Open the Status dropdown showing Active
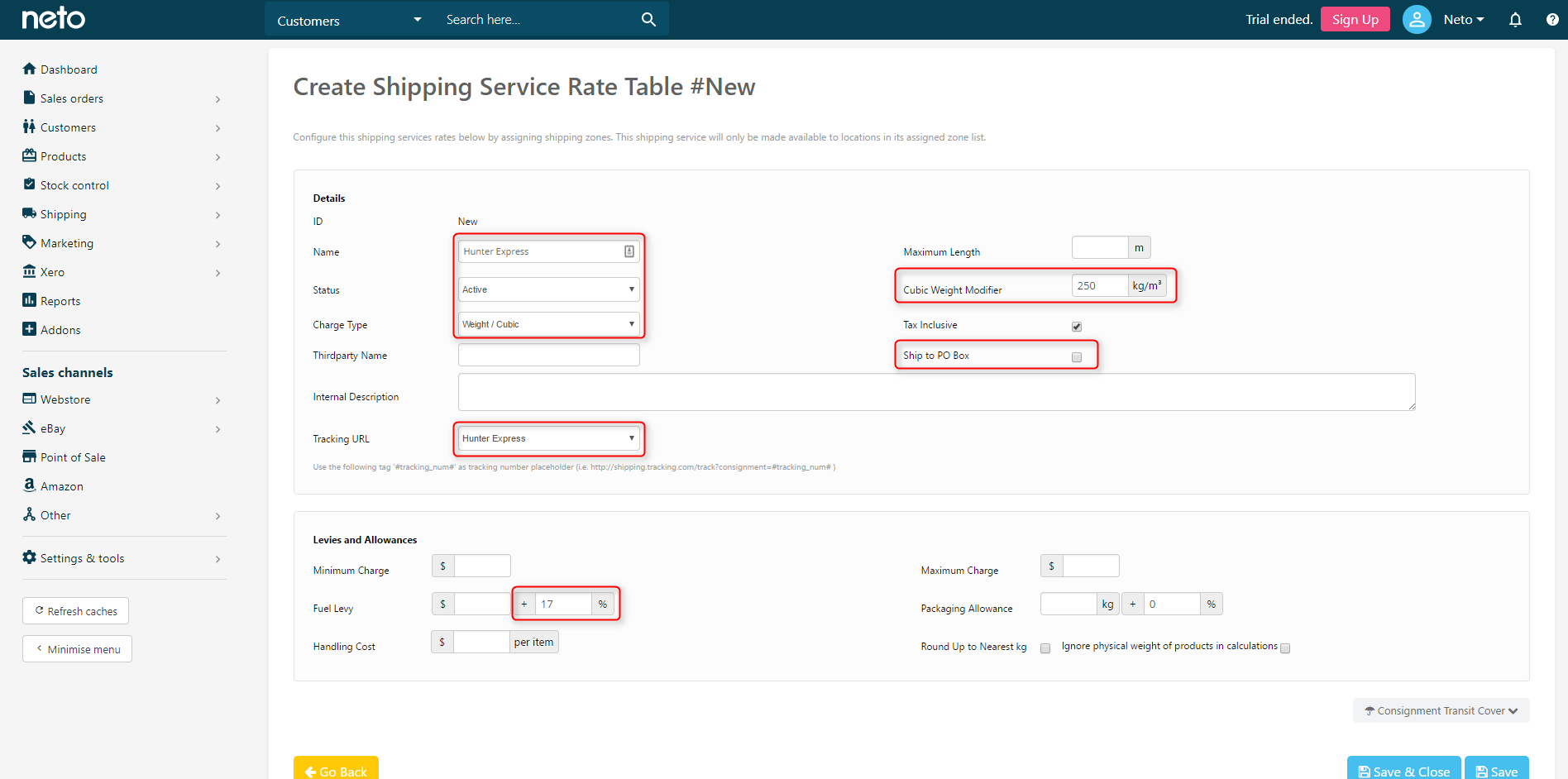 (548, 289)
